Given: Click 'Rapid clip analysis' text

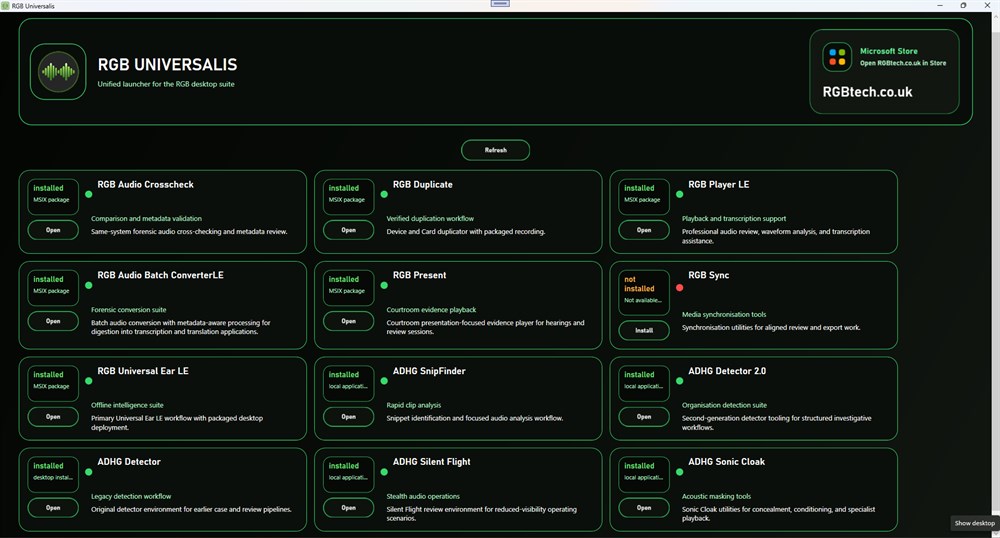Looking at the screenshot, I should click(x=414, y=405).
